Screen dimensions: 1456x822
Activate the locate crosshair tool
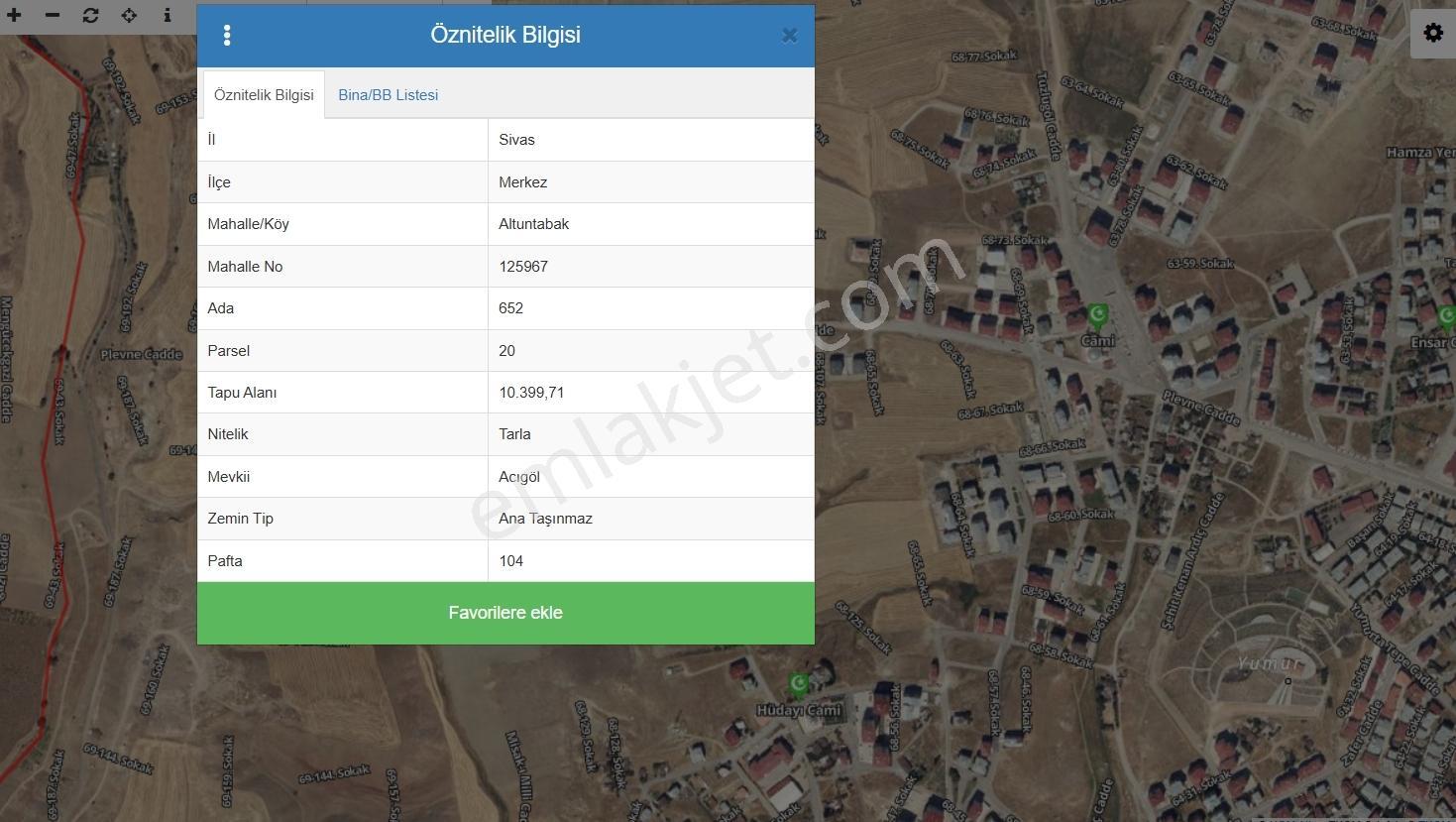[129, 15]
